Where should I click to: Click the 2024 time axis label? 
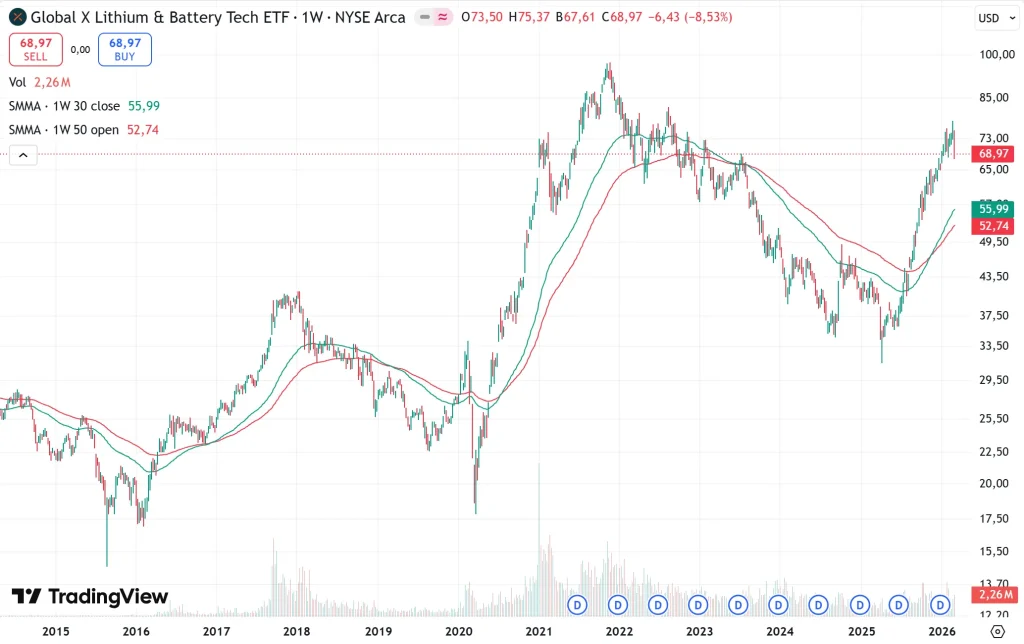tap(780, 632)
